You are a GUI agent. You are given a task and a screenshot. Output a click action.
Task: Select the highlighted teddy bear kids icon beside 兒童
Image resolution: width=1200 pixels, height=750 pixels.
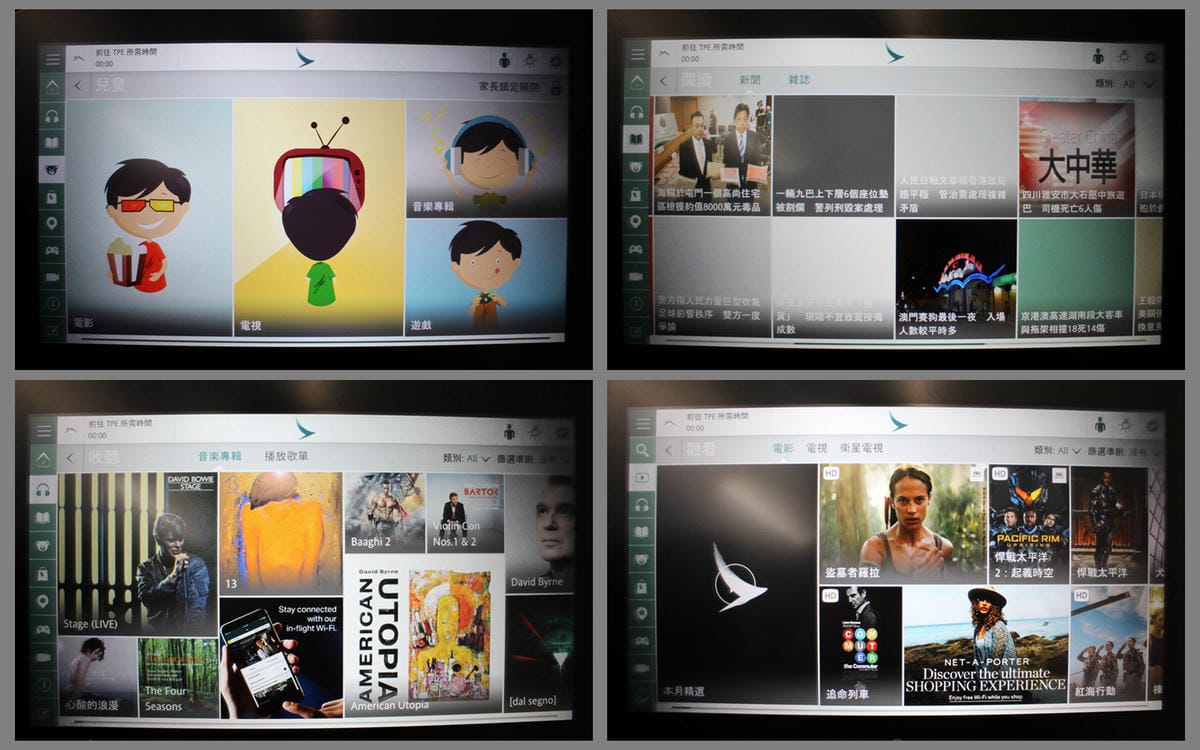pos(52,169)
